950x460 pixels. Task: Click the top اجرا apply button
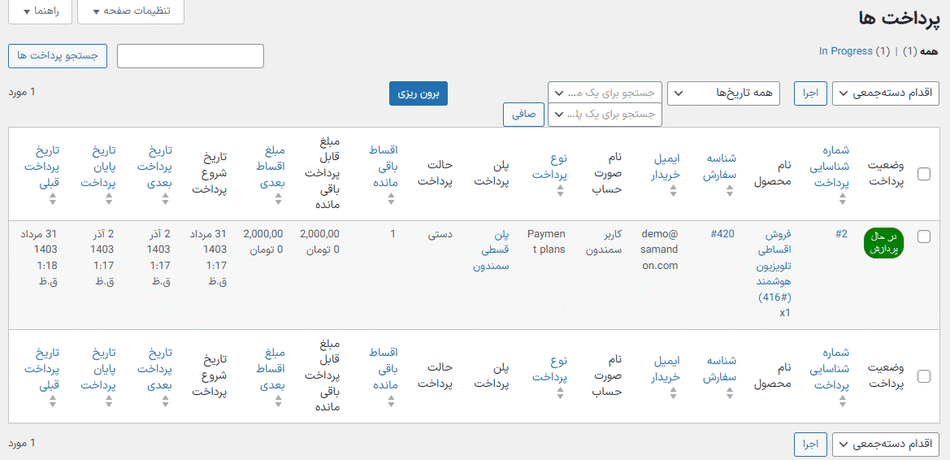coord(811,94)
